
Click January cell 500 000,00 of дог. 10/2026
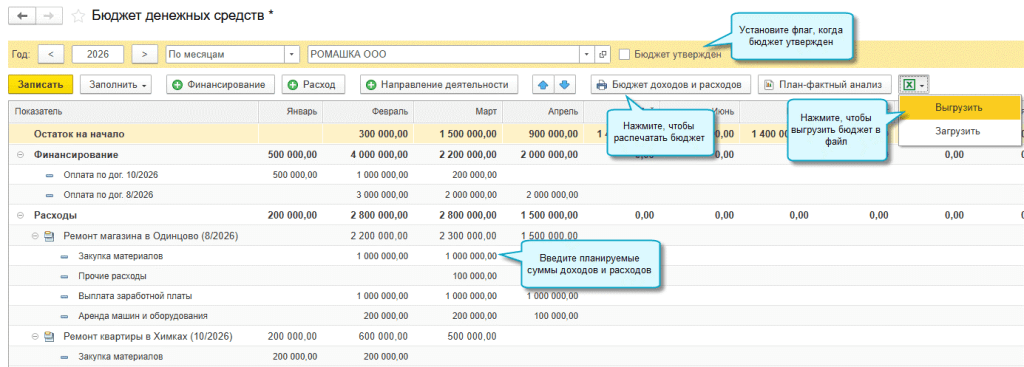click(295, 175)
